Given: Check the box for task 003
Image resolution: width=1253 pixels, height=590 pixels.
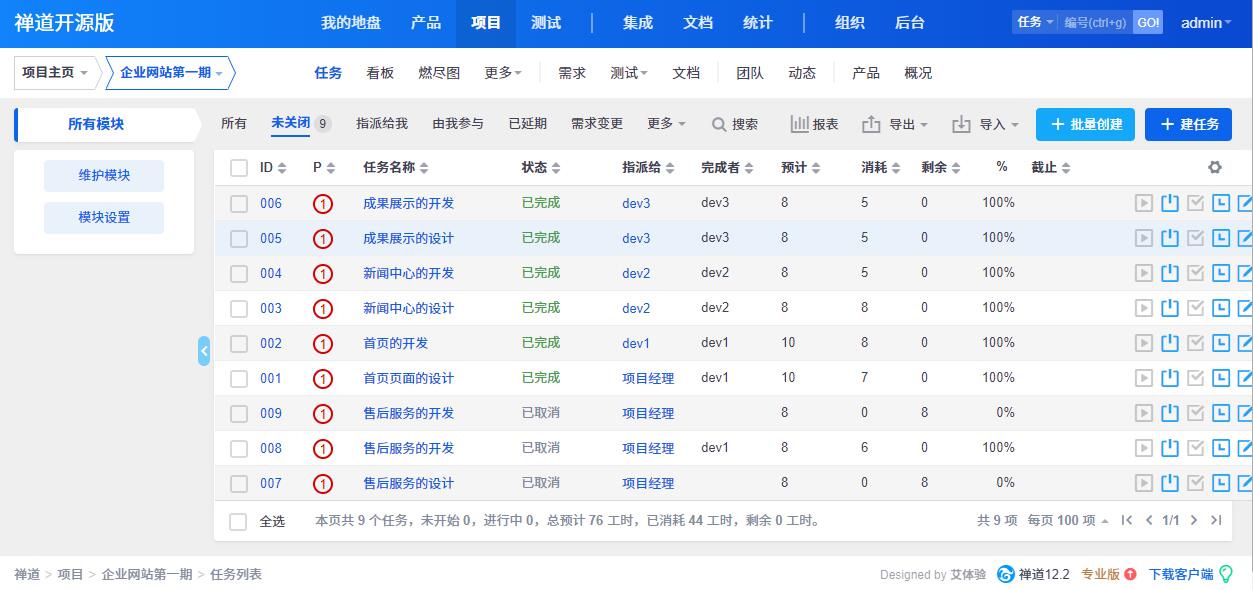Looking at the screenshot, I should tap(238, 309).
